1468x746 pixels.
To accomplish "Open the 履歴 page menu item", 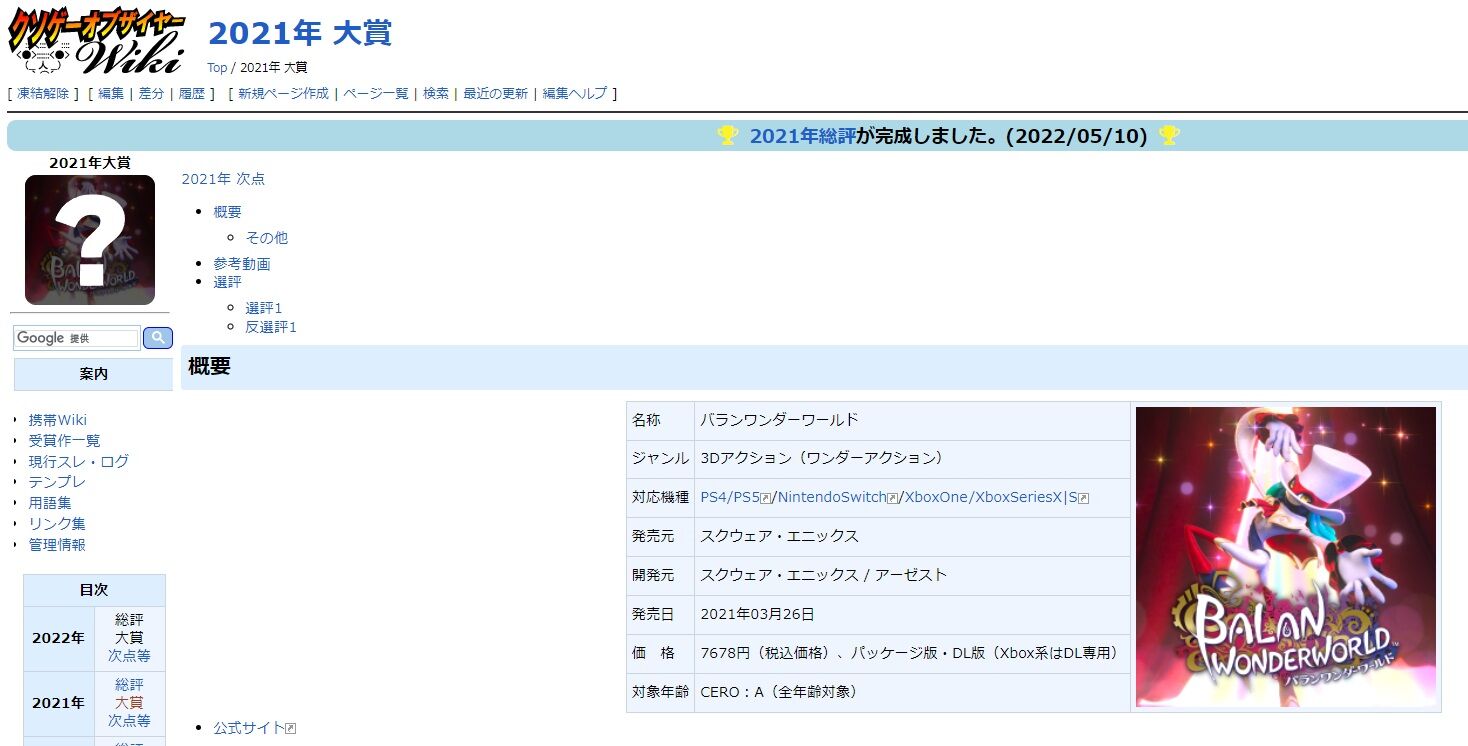I will point(191,94).
